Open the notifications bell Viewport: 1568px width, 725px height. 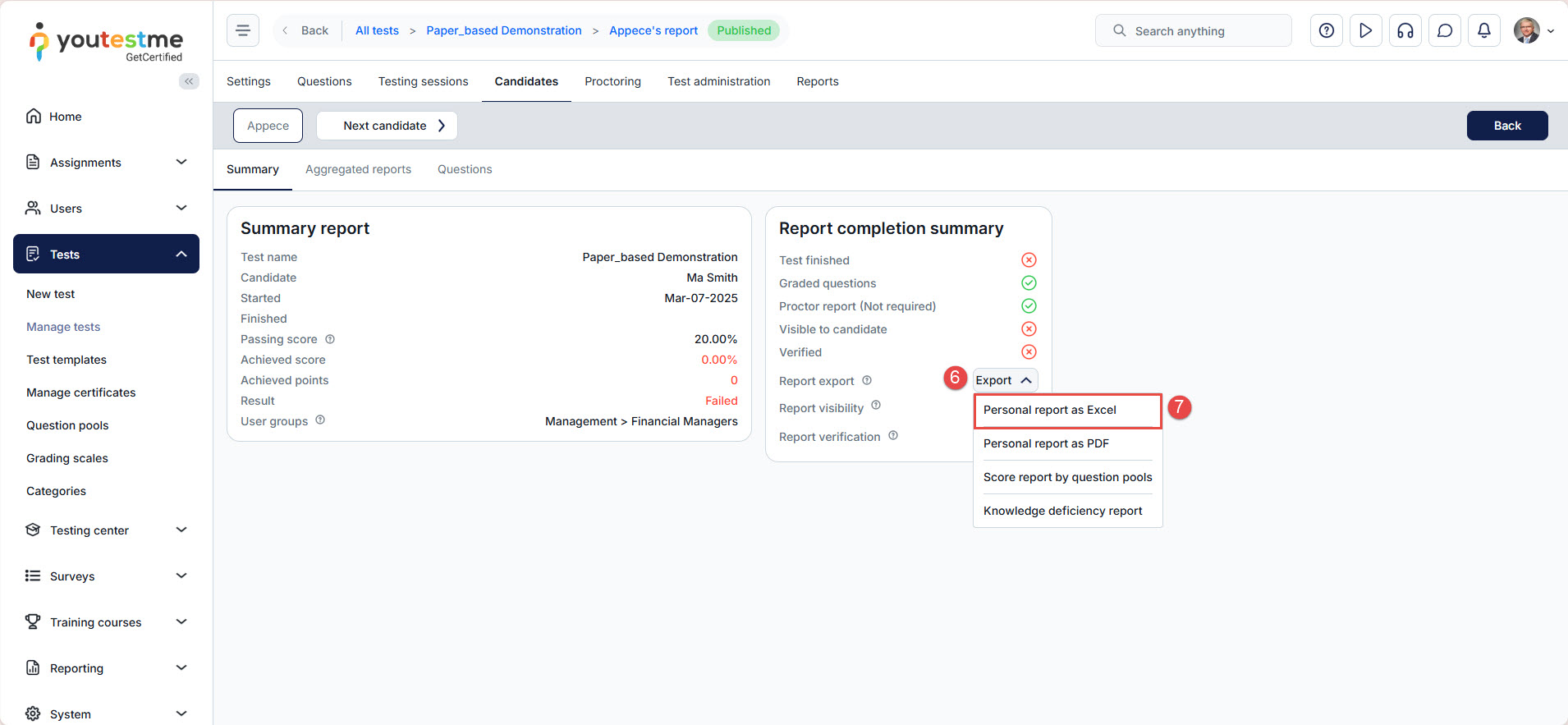click(1483, 30)
